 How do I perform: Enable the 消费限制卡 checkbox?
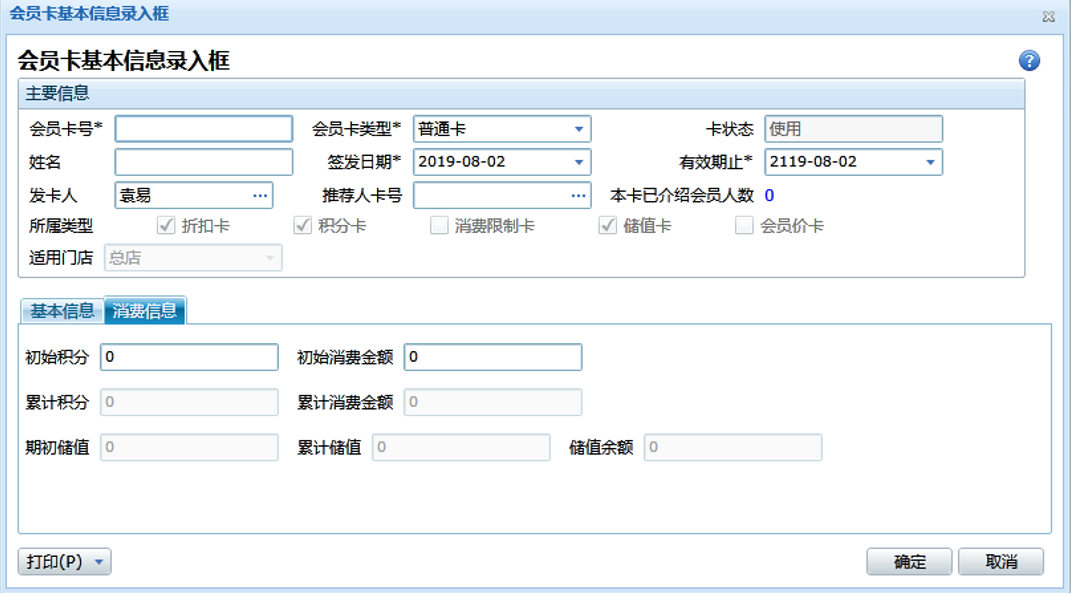(x=439, y=226)
